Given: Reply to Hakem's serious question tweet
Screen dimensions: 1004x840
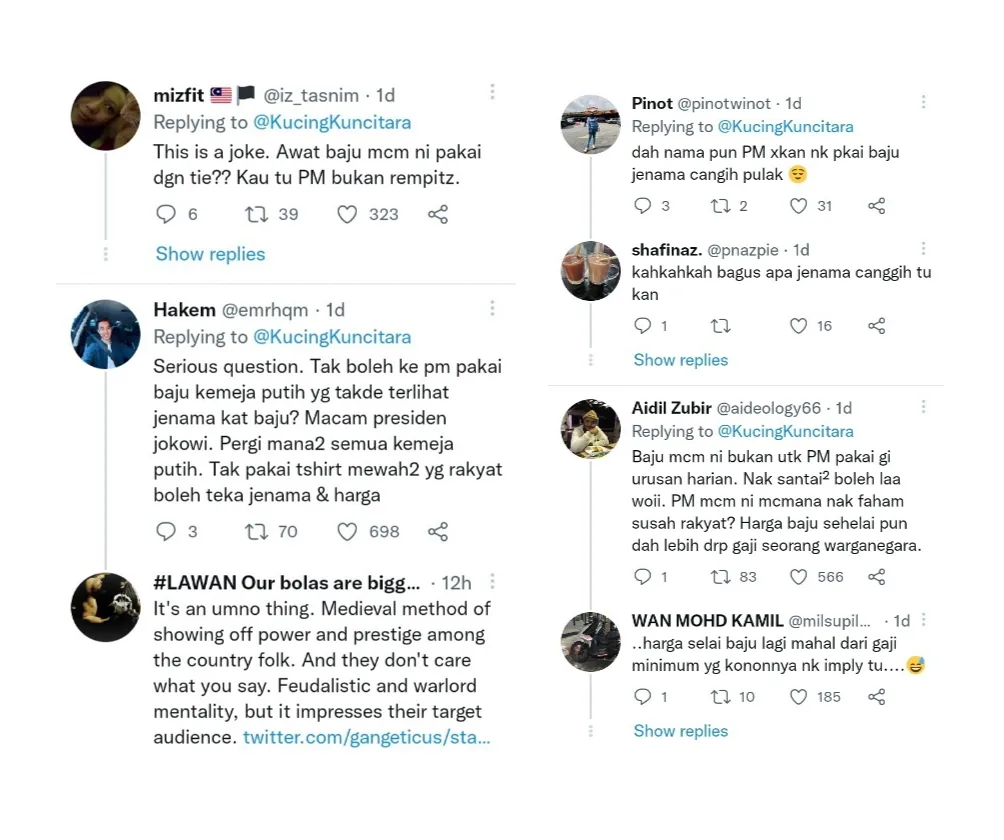Looking at the screenshot, I should 166,532.
